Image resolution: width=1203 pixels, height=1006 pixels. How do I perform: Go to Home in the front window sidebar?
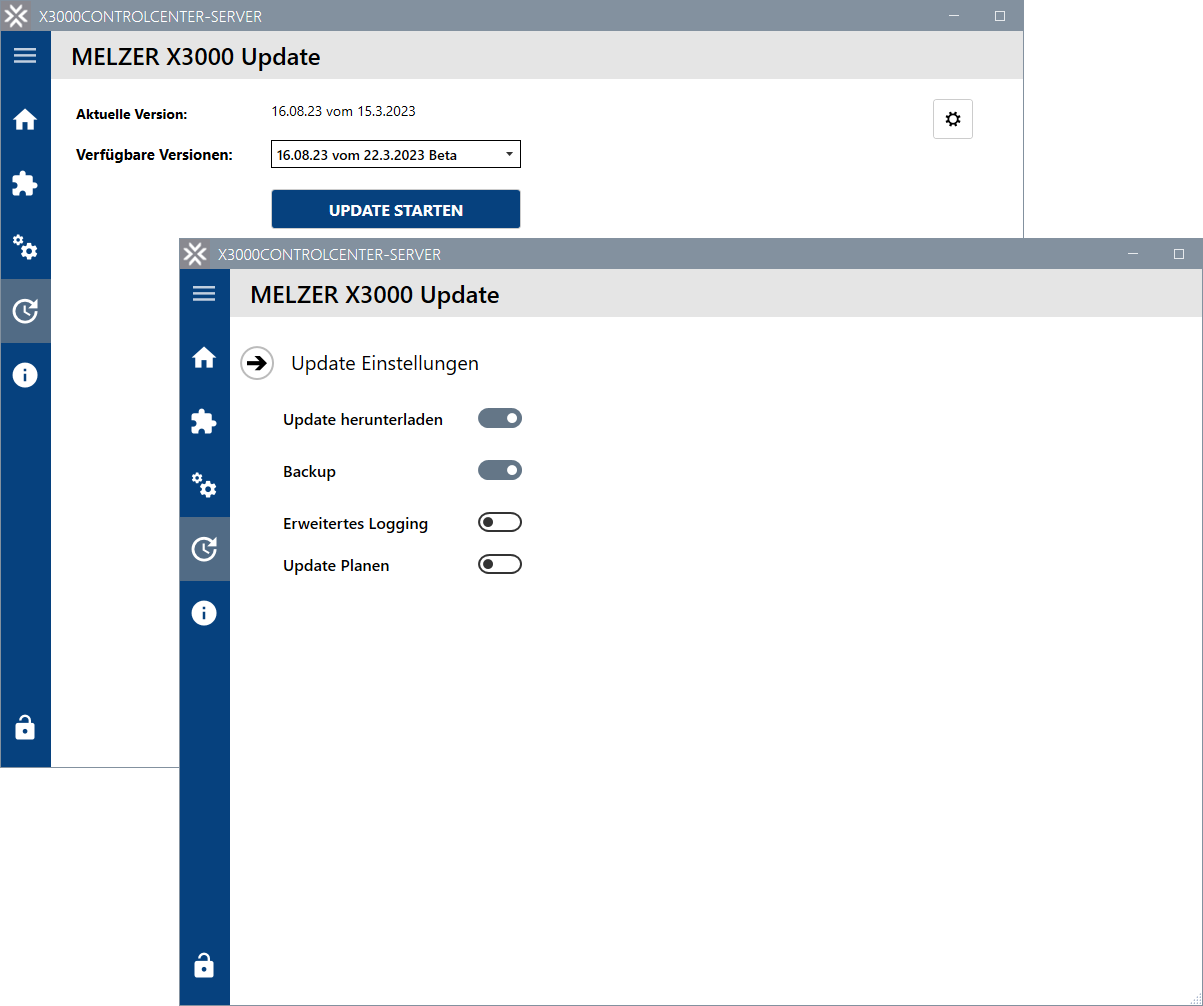(204, 357)
